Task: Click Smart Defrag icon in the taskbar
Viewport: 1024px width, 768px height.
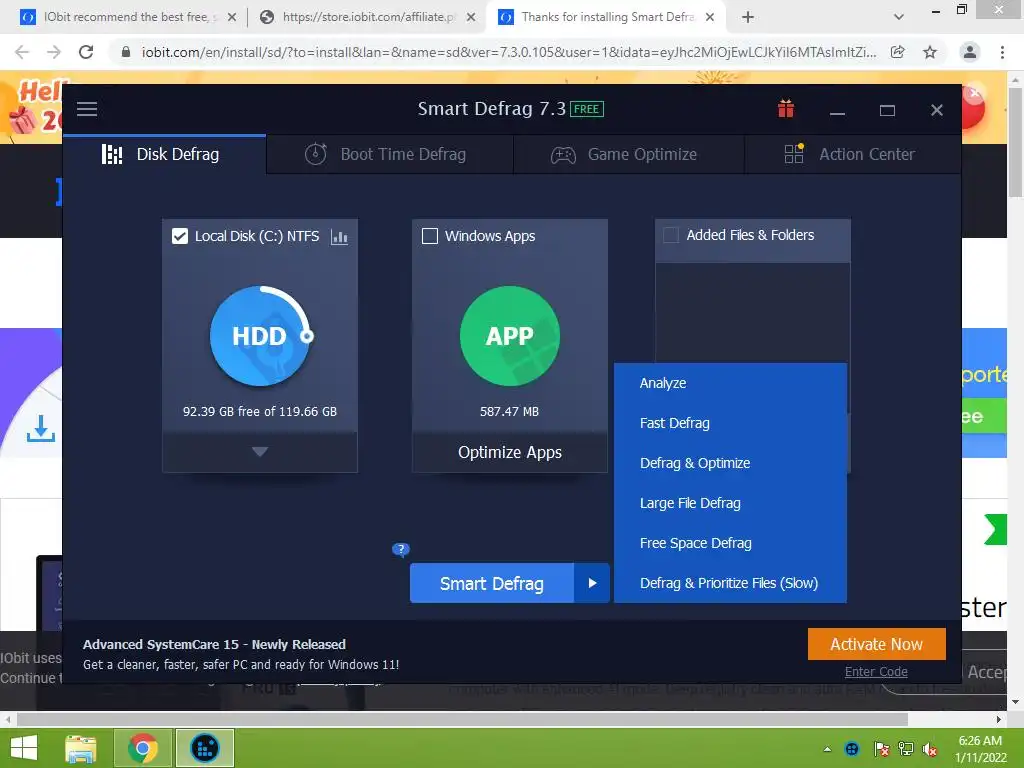Action: coord(204,748)
